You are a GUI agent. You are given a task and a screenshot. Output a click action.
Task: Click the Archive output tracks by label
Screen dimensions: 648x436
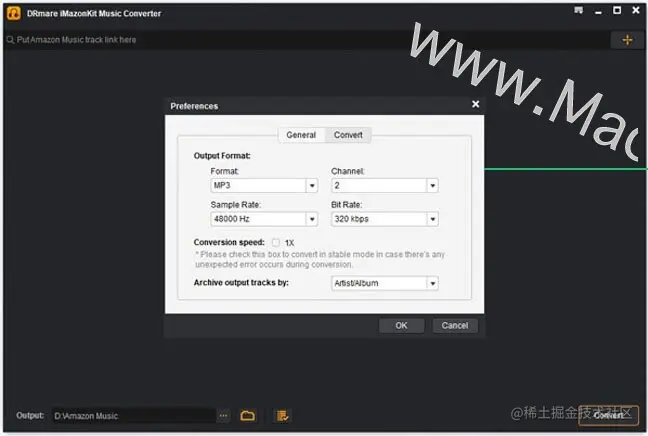click(x=241, y=283)
